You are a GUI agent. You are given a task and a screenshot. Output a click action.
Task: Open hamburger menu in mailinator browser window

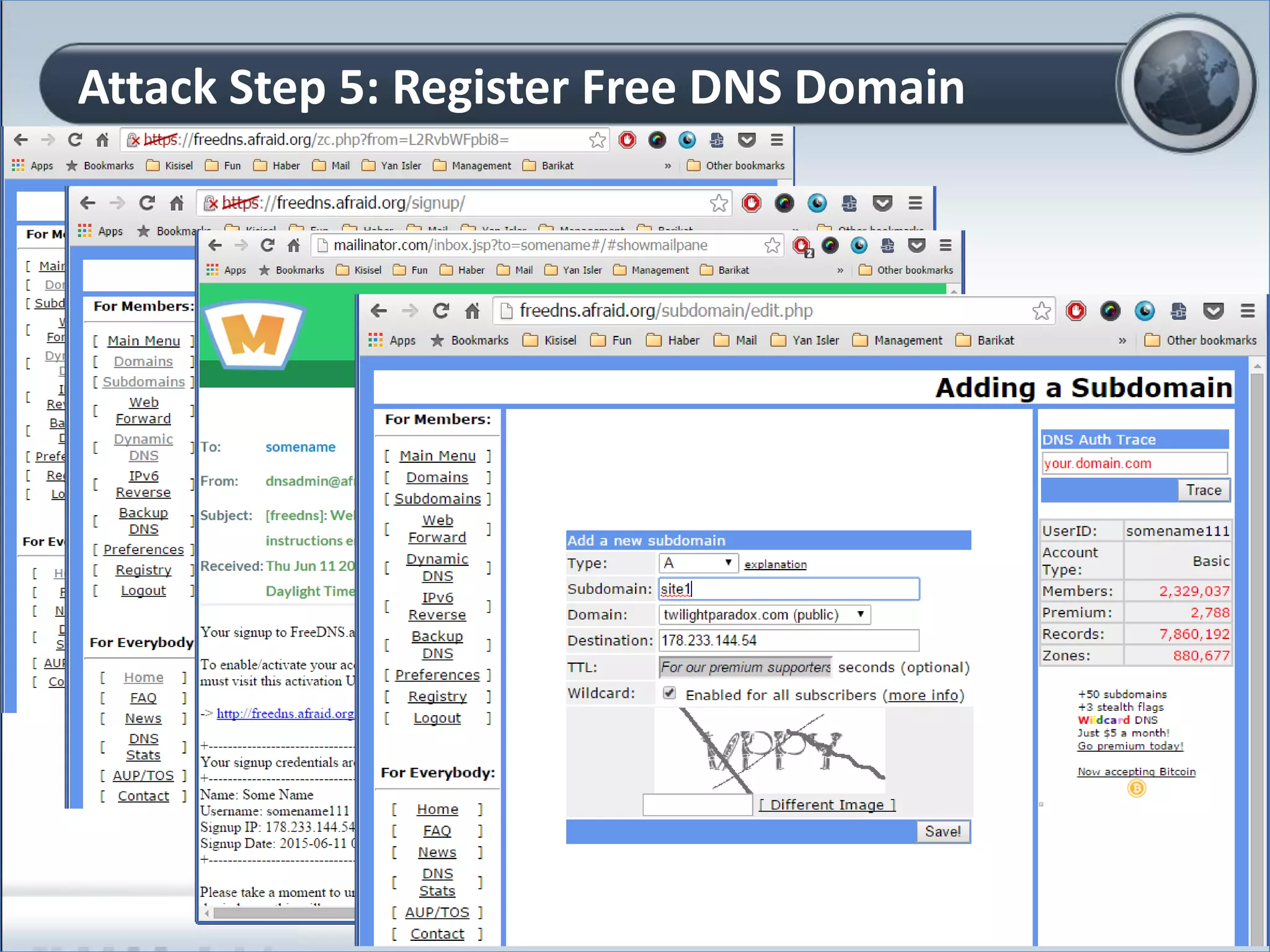[945, 245]
